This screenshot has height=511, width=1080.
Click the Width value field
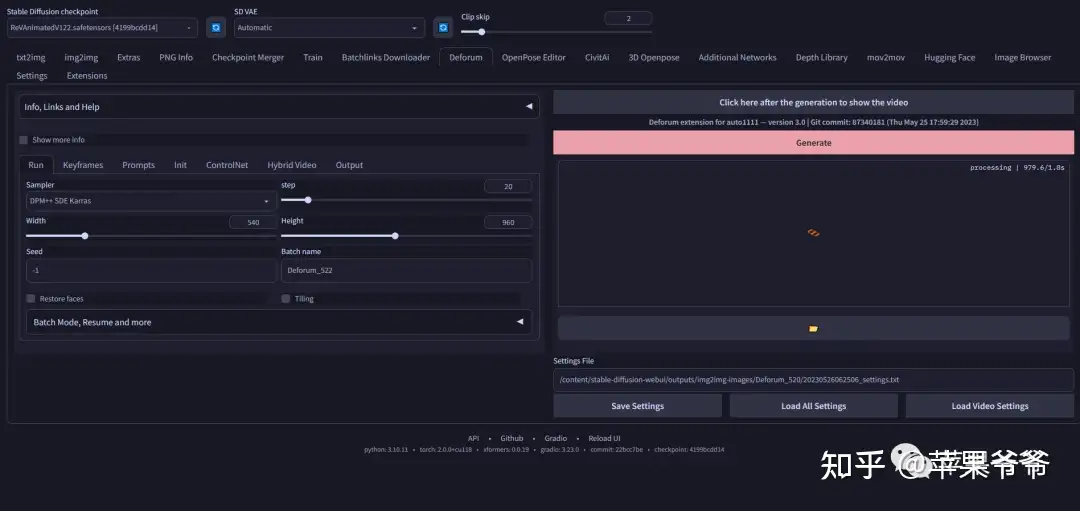coord(253,222)
